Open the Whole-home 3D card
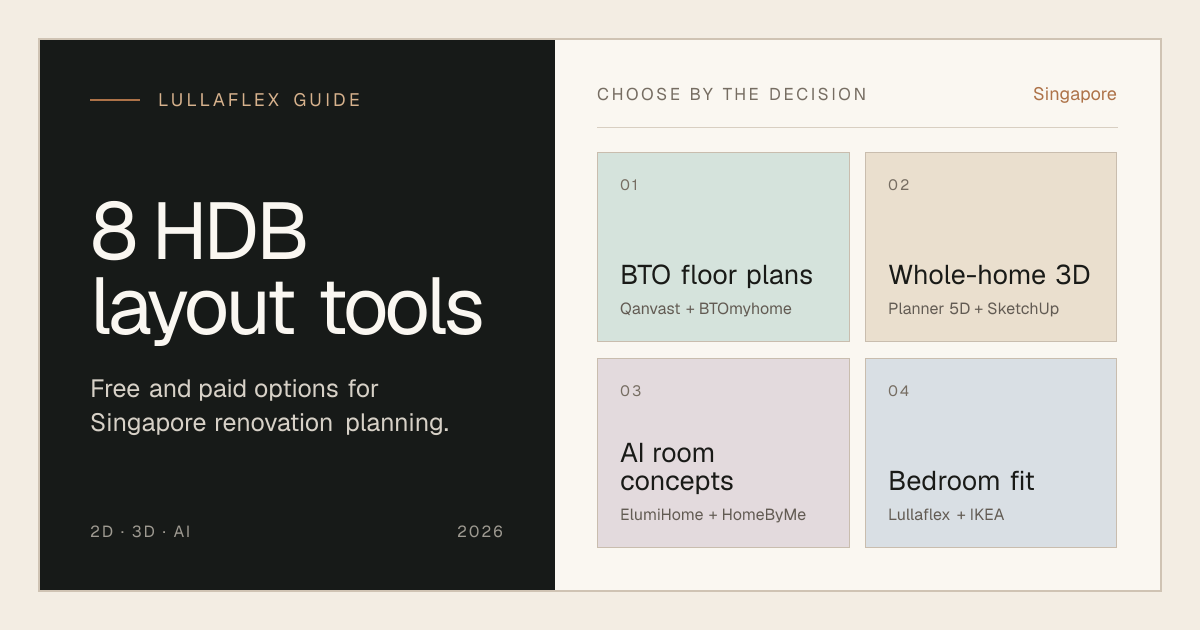 pos(991,247)
